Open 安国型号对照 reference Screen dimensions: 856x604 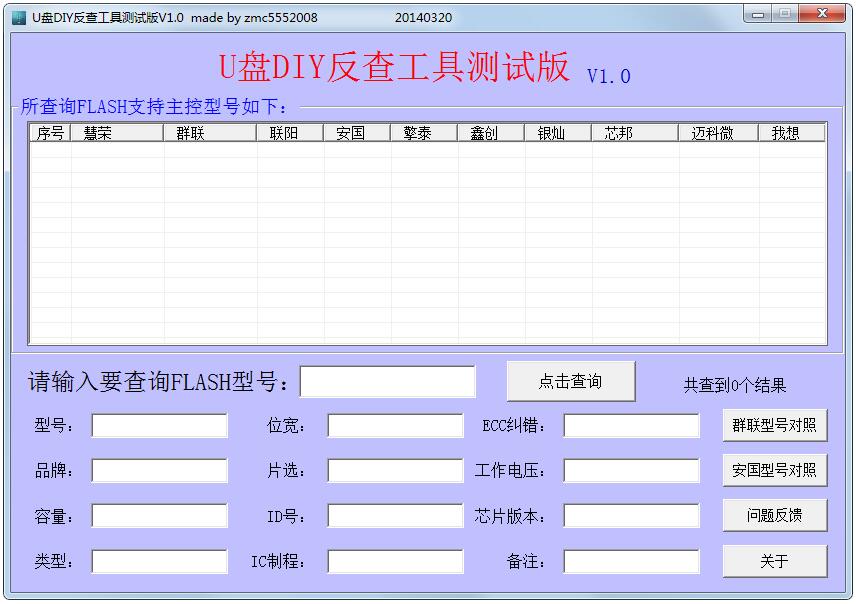(x=774, y=470)
